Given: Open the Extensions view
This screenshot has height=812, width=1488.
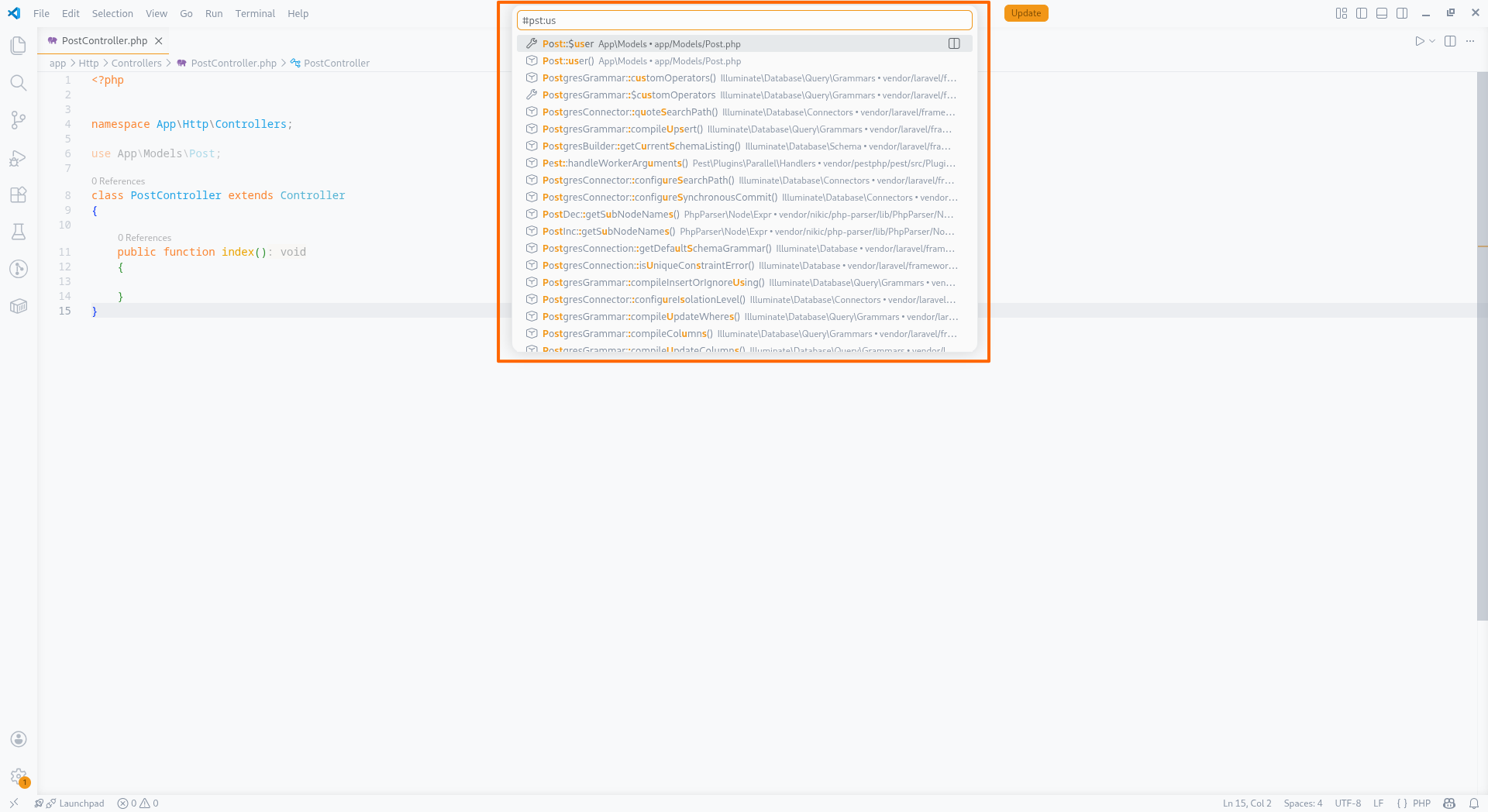Looking at the screenshot, I should pyautogui.click(x=19, y=195).
